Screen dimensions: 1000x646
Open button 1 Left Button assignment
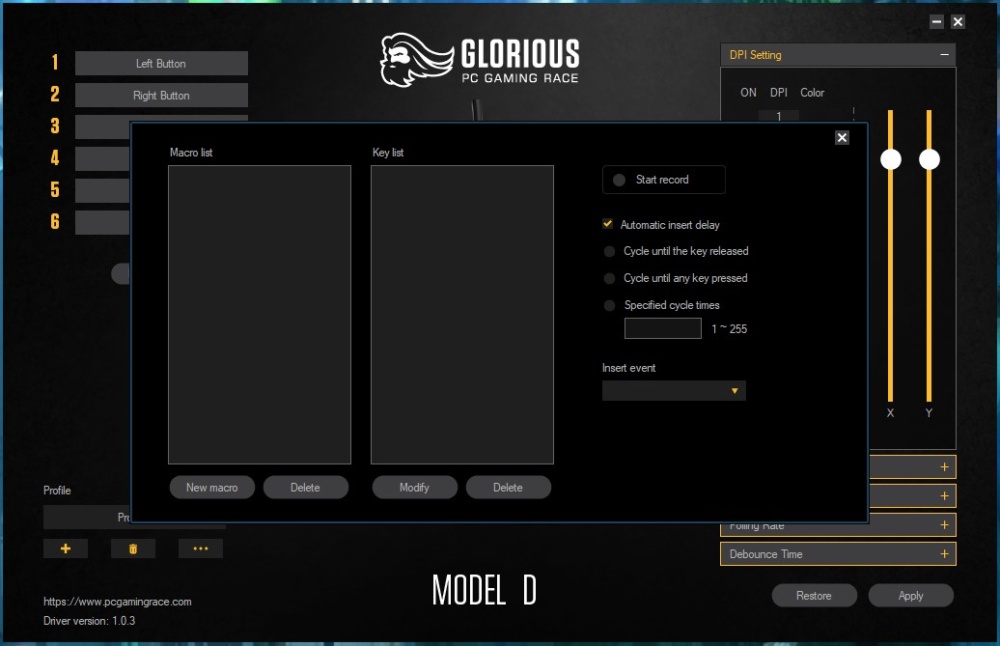click(x=161, y=63)
